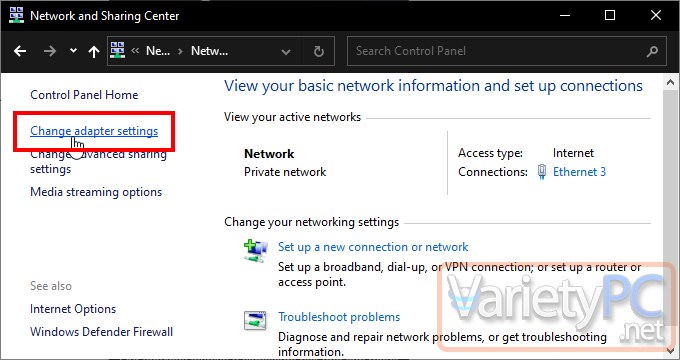Click the address bar network location icon

118,51
